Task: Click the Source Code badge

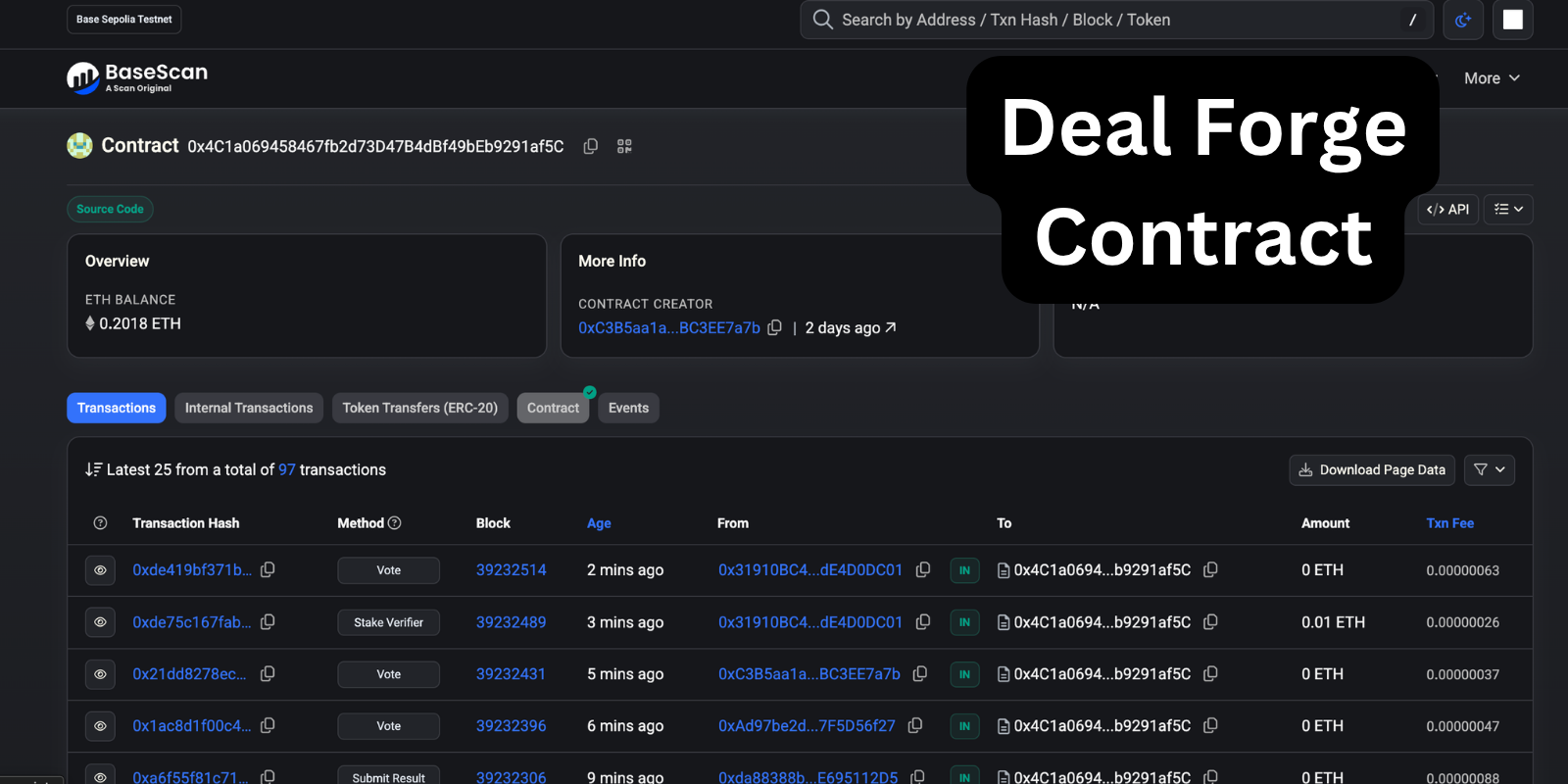Action: (110, 209)
